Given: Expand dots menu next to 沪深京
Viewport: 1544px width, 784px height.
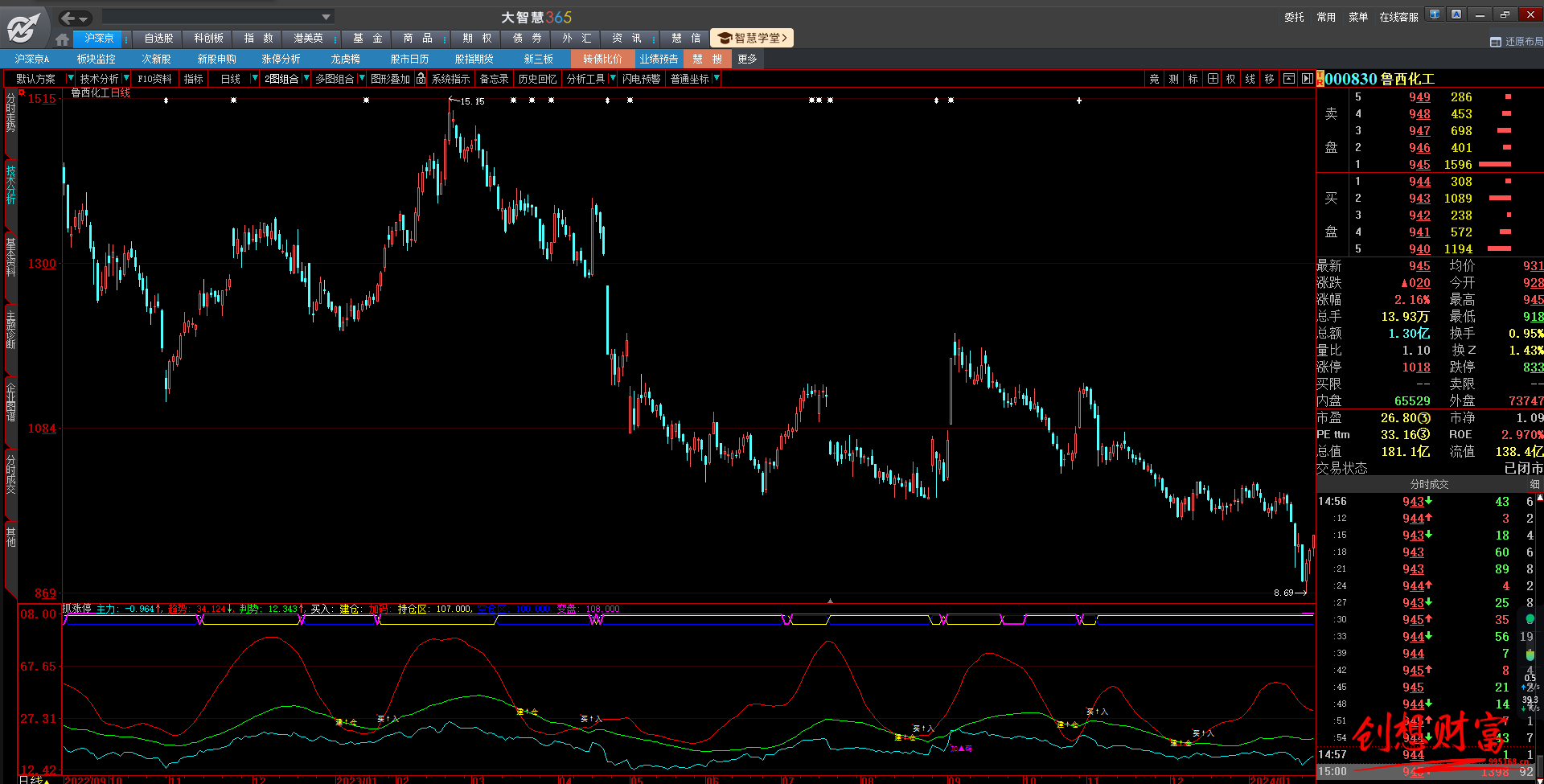Looking at the screenshot, I should pos(126,39).
